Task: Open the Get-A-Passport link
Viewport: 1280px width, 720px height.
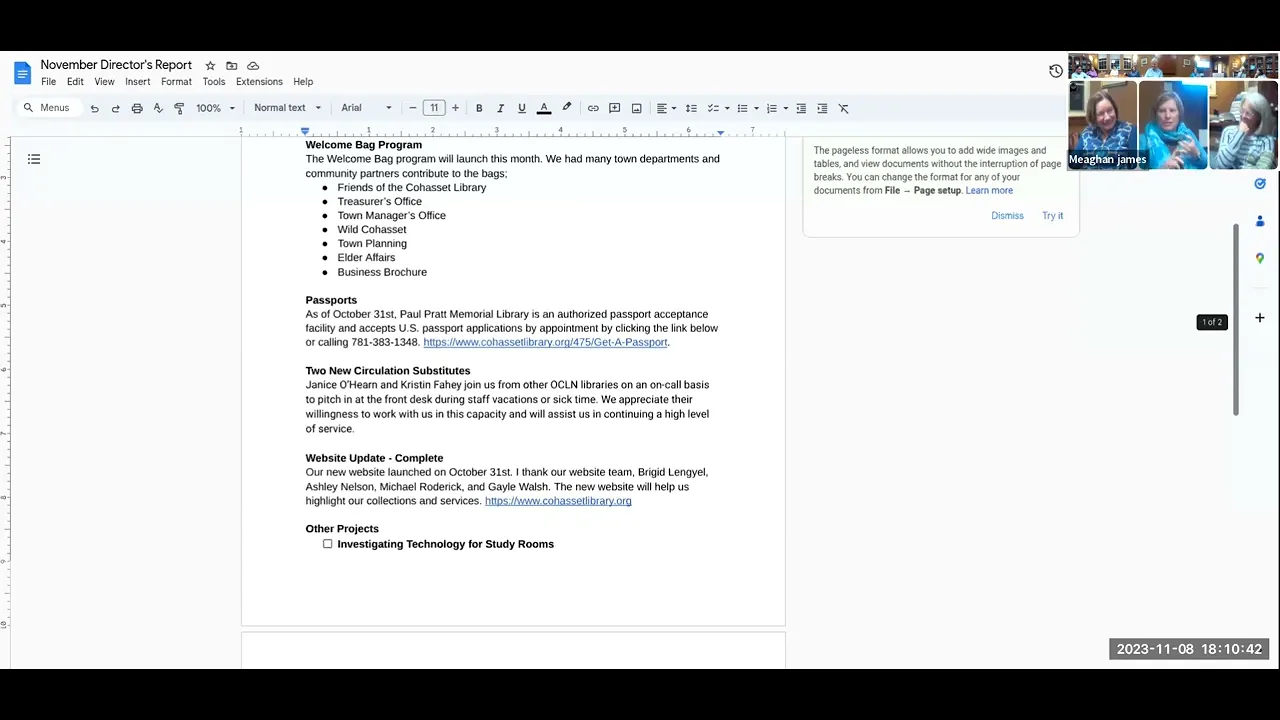Action: tap(545, 342)
